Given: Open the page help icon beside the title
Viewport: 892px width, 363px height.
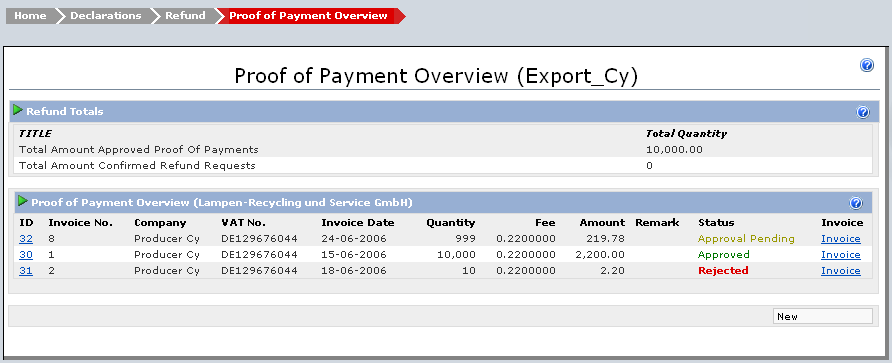Looking at the screenshot, I should [x=866, y=65].
